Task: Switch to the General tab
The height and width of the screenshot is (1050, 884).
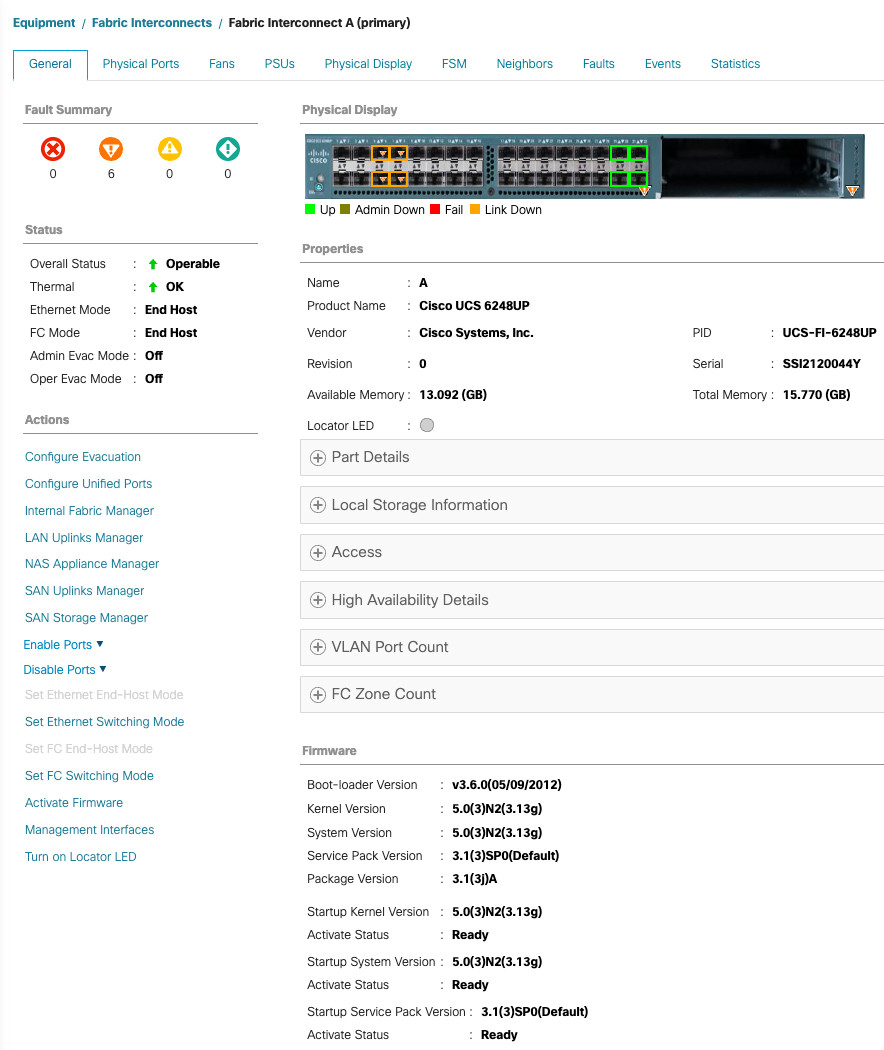Action: (50, 64)
